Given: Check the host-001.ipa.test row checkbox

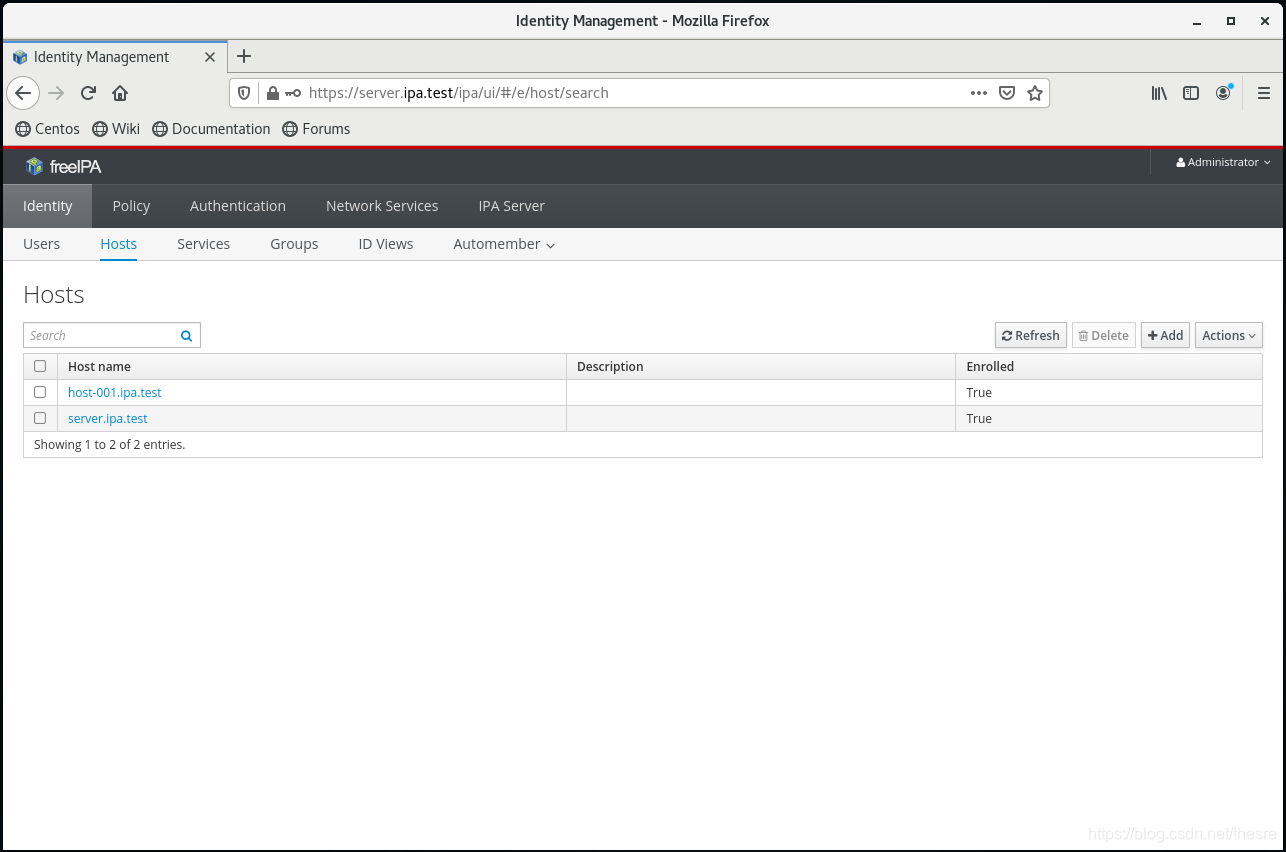Looking at the screenshot, I should pyautogui.click(x=40, y=392).
